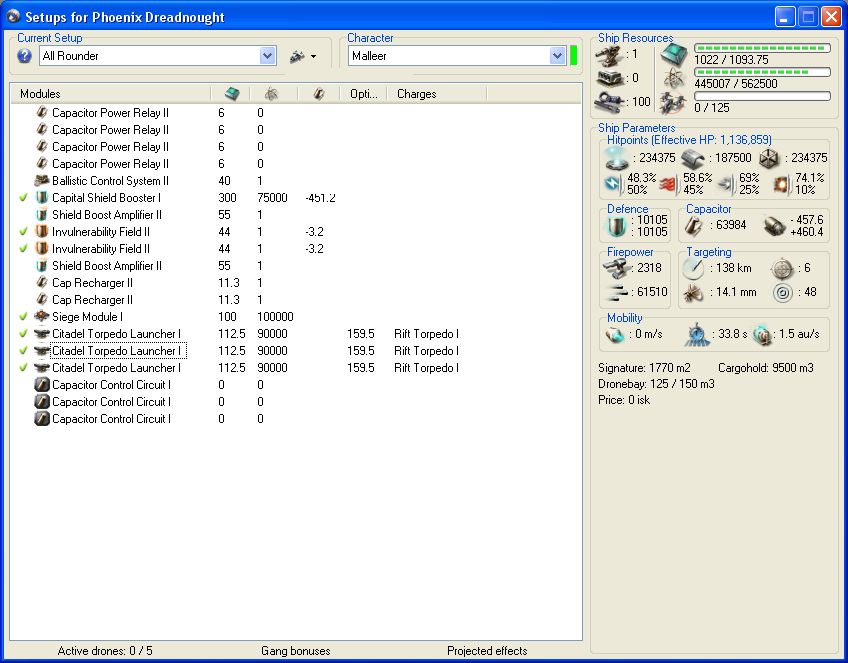Select the Capital Shield Booster I row name

[x=106, y=198]
